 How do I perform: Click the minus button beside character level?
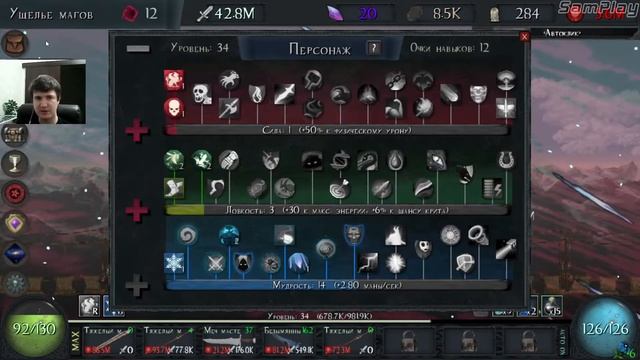click(x=138, y=49)
